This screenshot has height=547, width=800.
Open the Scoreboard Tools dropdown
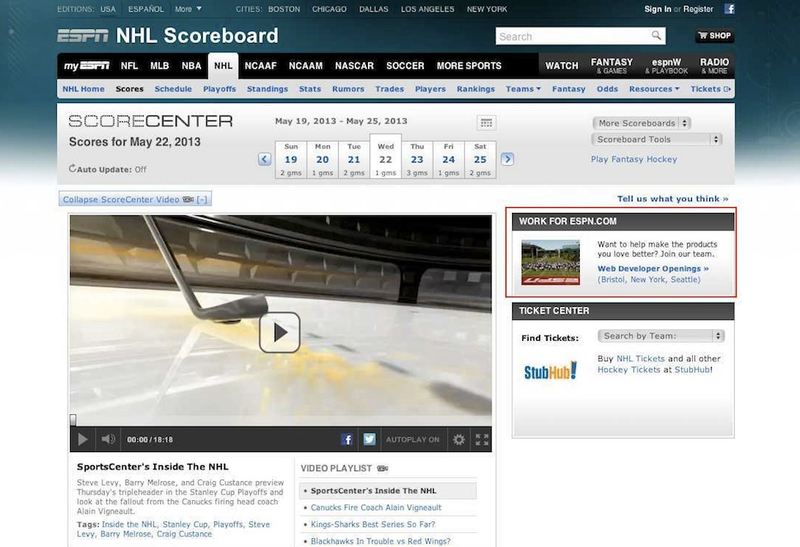[x=657, y=139]
